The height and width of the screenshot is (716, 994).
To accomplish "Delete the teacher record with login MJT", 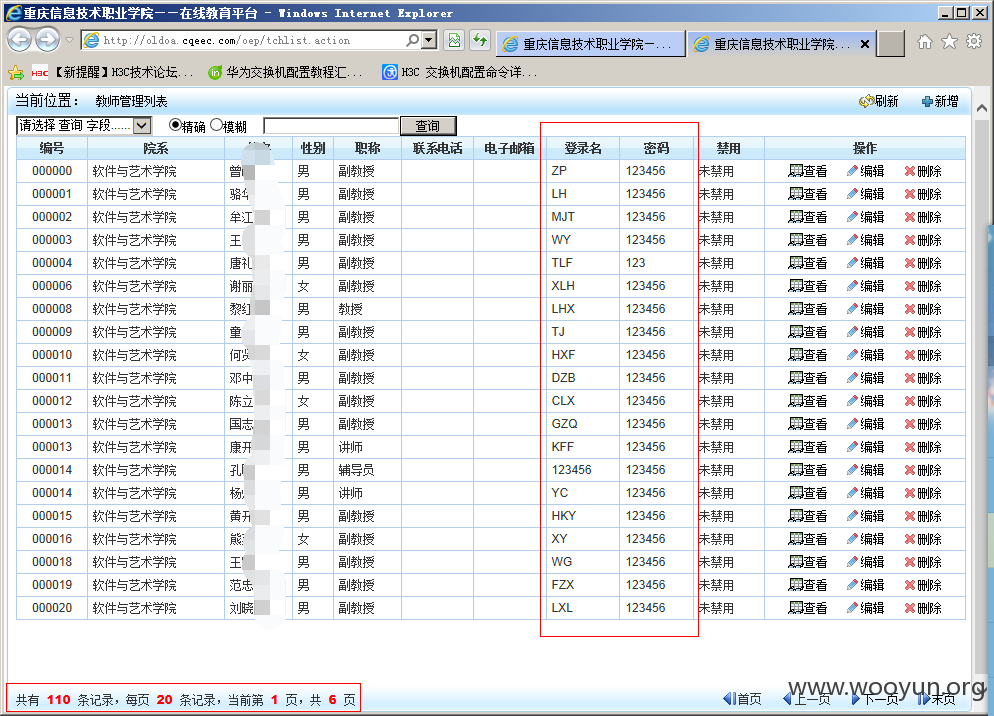I will (x=923, y=217).
